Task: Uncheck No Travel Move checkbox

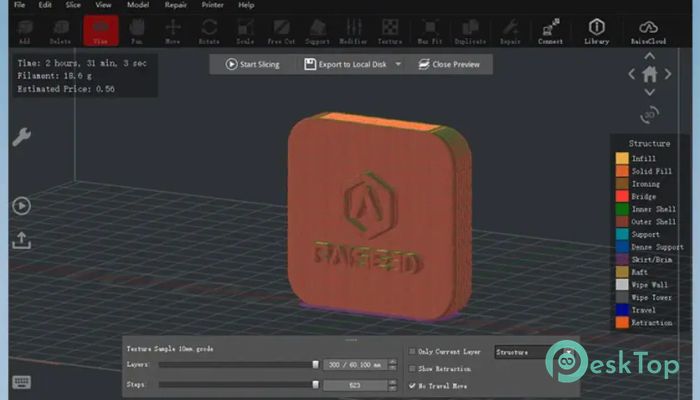Action: tap(412, 386)
